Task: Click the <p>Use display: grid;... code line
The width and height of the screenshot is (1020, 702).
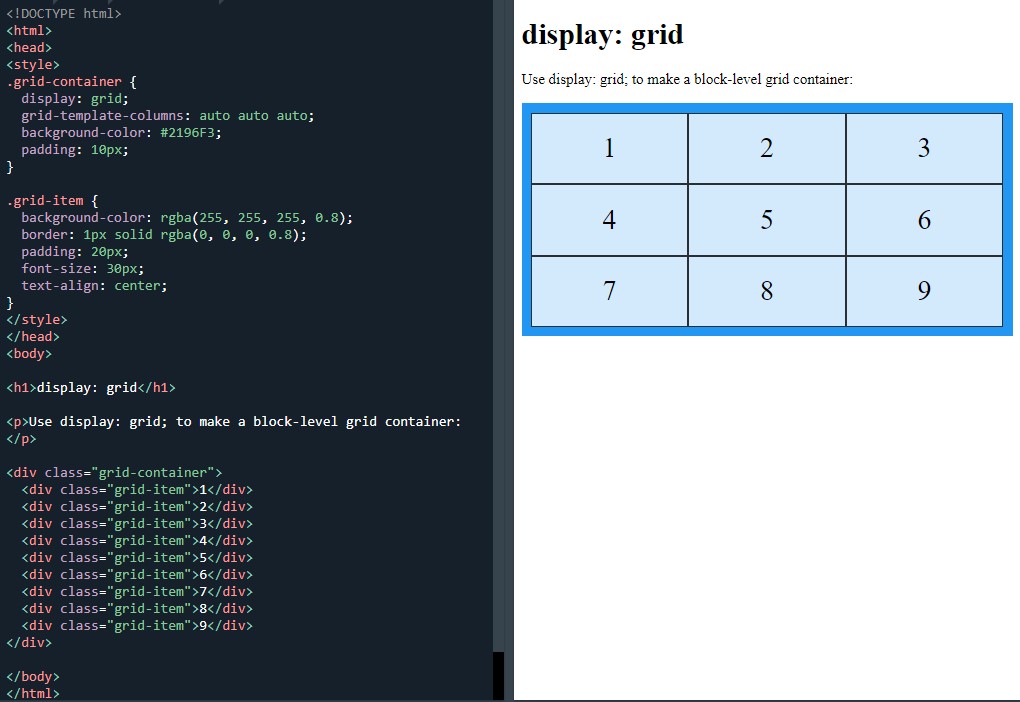Action: [234, 422]
